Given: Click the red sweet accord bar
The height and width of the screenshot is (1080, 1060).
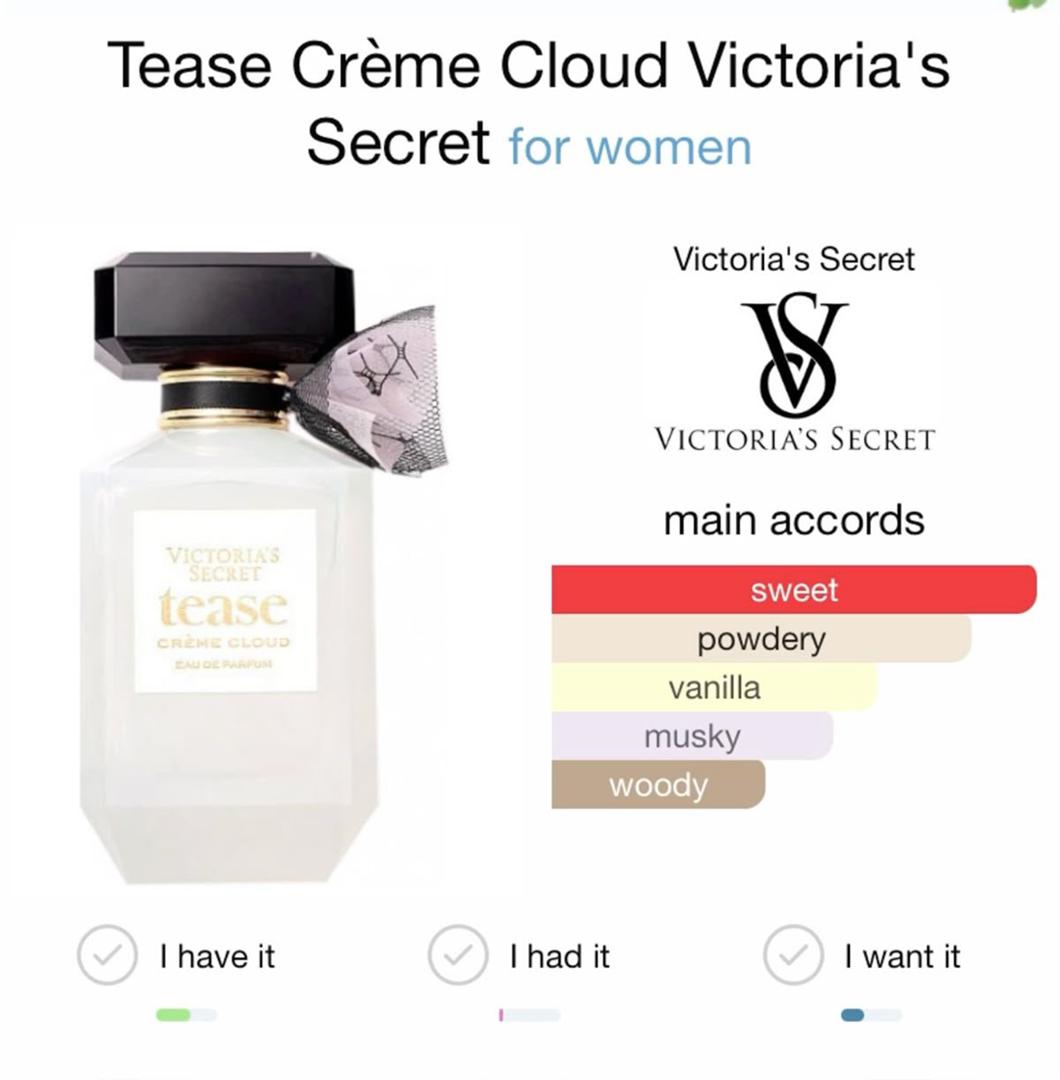Looking at the screenshot, I should tap(793, 590).
